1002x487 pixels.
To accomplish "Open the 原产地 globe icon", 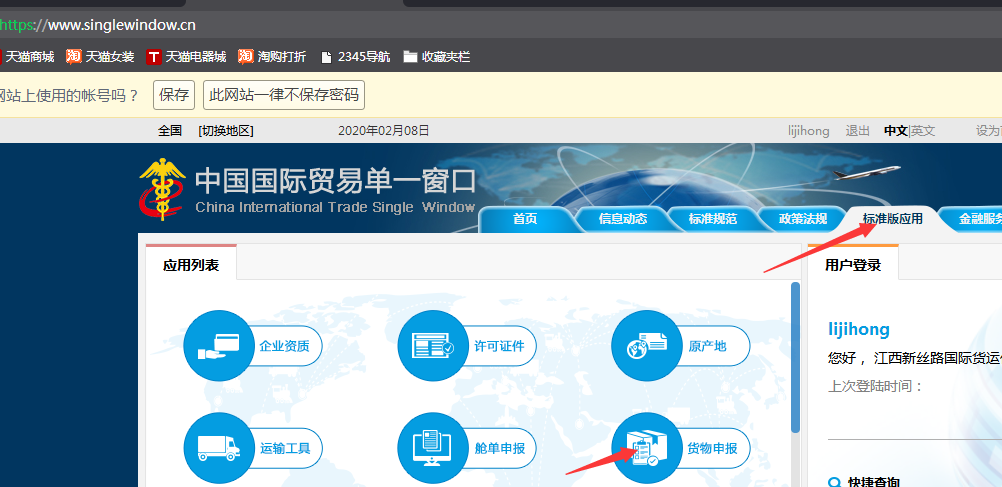I will (646, 346).
